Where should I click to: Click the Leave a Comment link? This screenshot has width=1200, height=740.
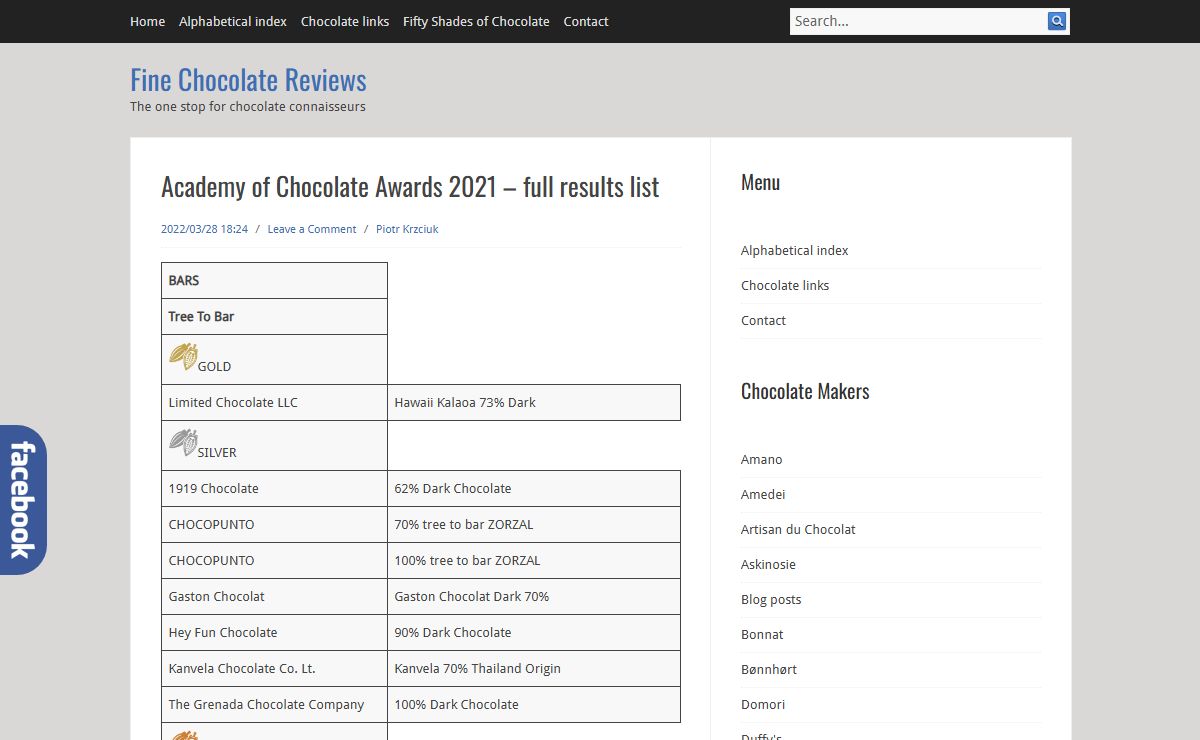tap(312, 229)
